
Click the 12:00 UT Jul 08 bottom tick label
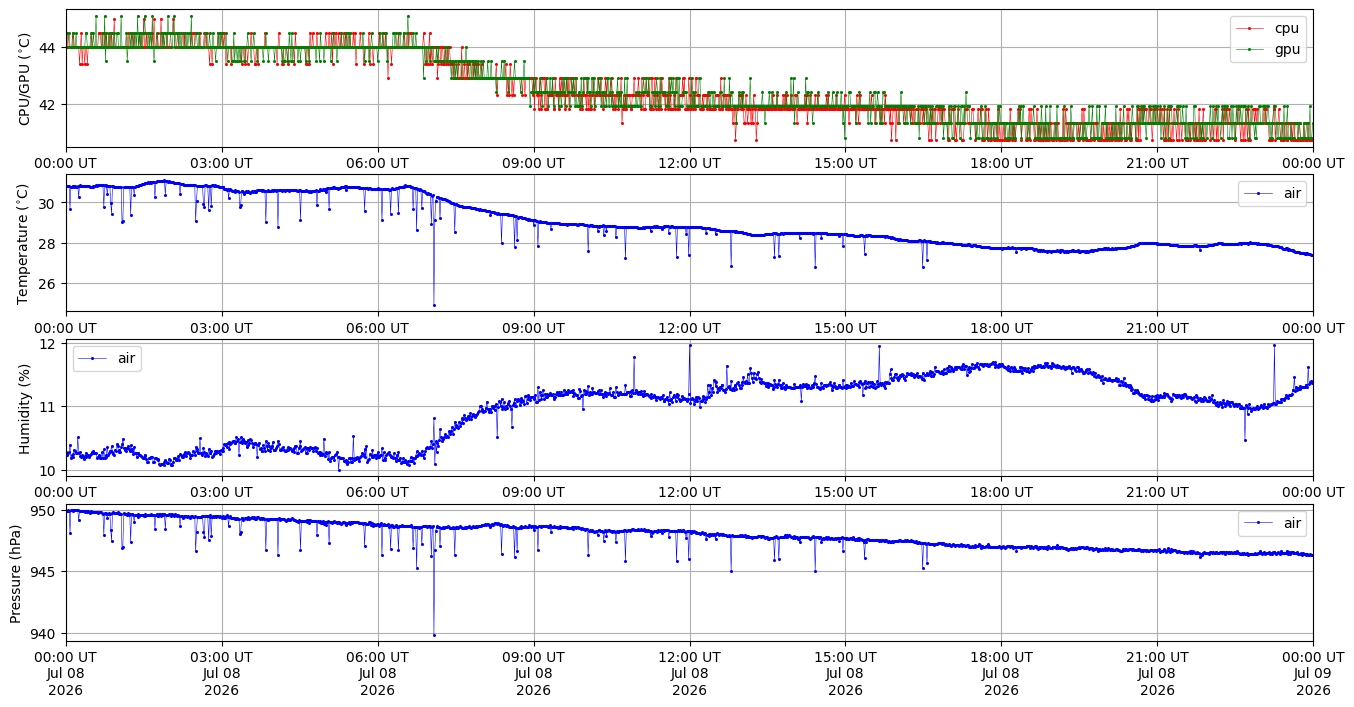coord(689,674)
